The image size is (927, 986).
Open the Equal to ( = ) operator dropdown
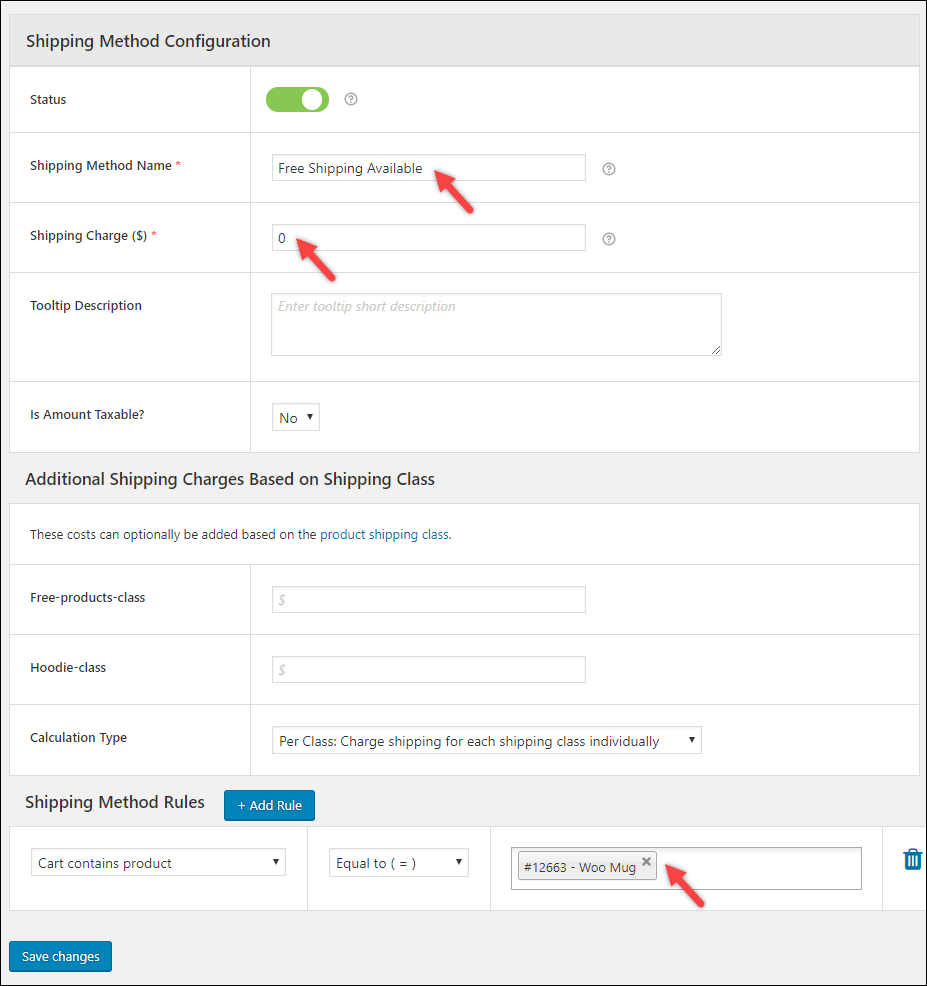click(x=399, y=863)
